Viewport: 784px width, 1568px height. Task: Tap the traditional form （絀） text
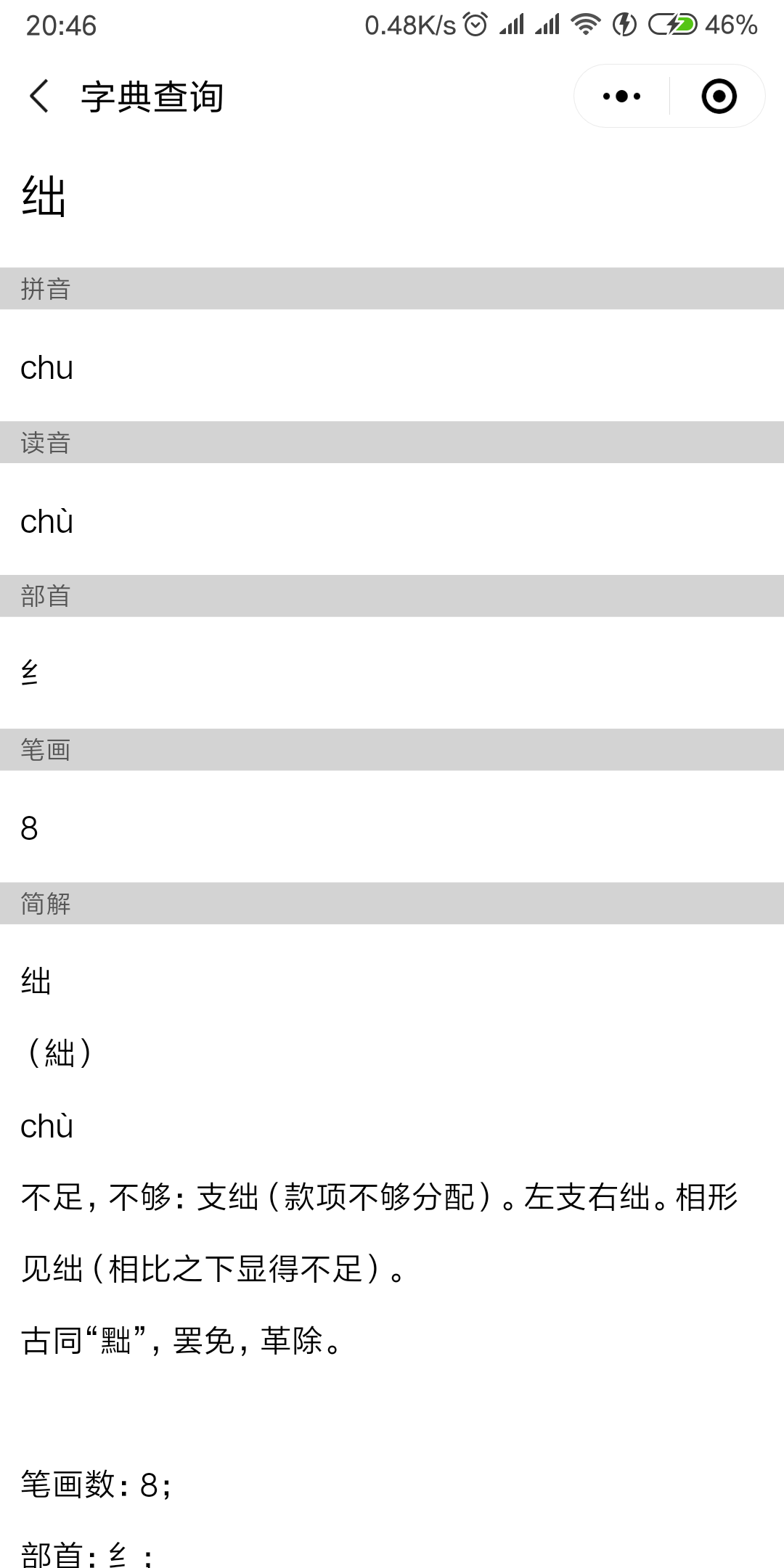(x=60, y=1053)
